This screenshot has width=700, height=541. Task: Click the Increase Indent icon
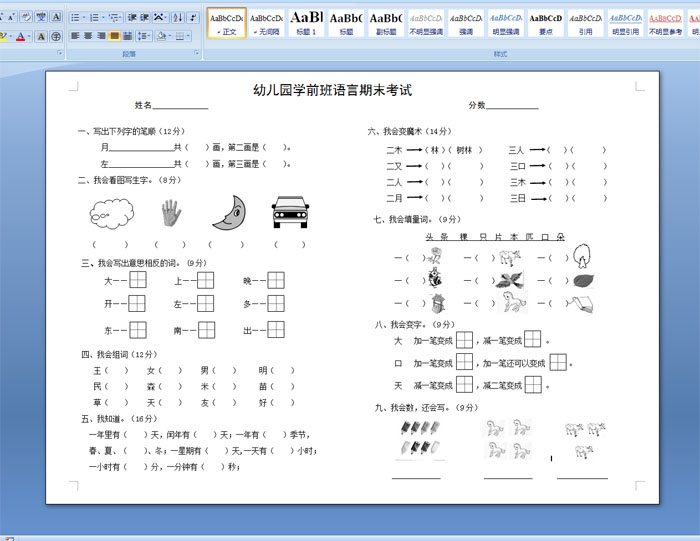point(145,17)
